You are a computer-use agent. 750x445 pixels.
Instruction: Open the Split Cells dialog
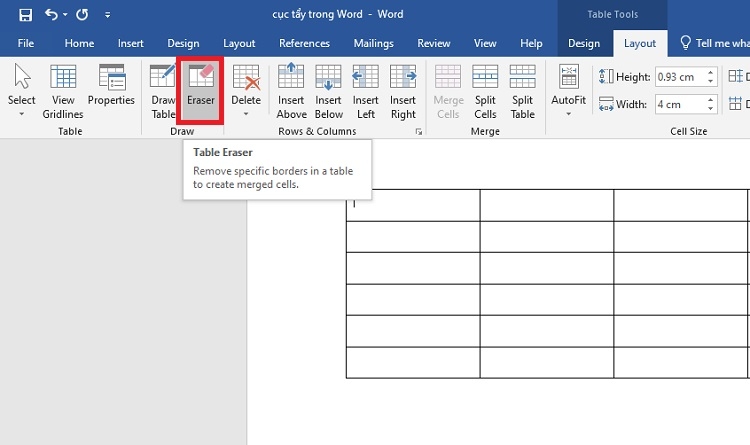pyautogui.click(x=485, y=90)
